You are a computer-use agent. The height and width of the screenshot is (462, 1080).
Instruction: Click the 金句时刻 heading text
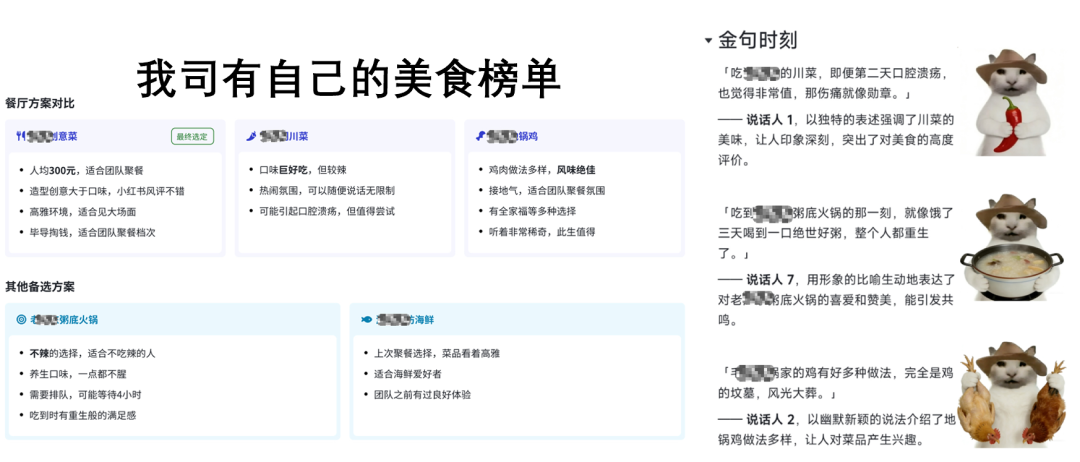coord(758,41)
